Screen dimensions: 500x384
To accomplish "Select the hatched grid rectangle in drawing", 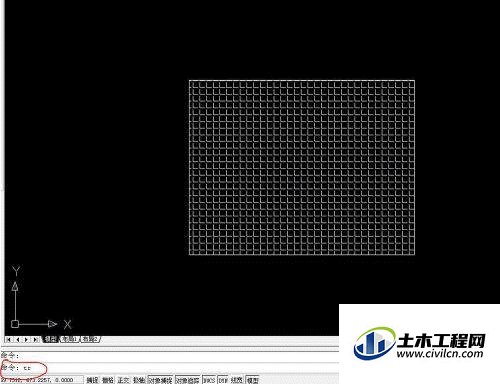I will coord(302,167).
